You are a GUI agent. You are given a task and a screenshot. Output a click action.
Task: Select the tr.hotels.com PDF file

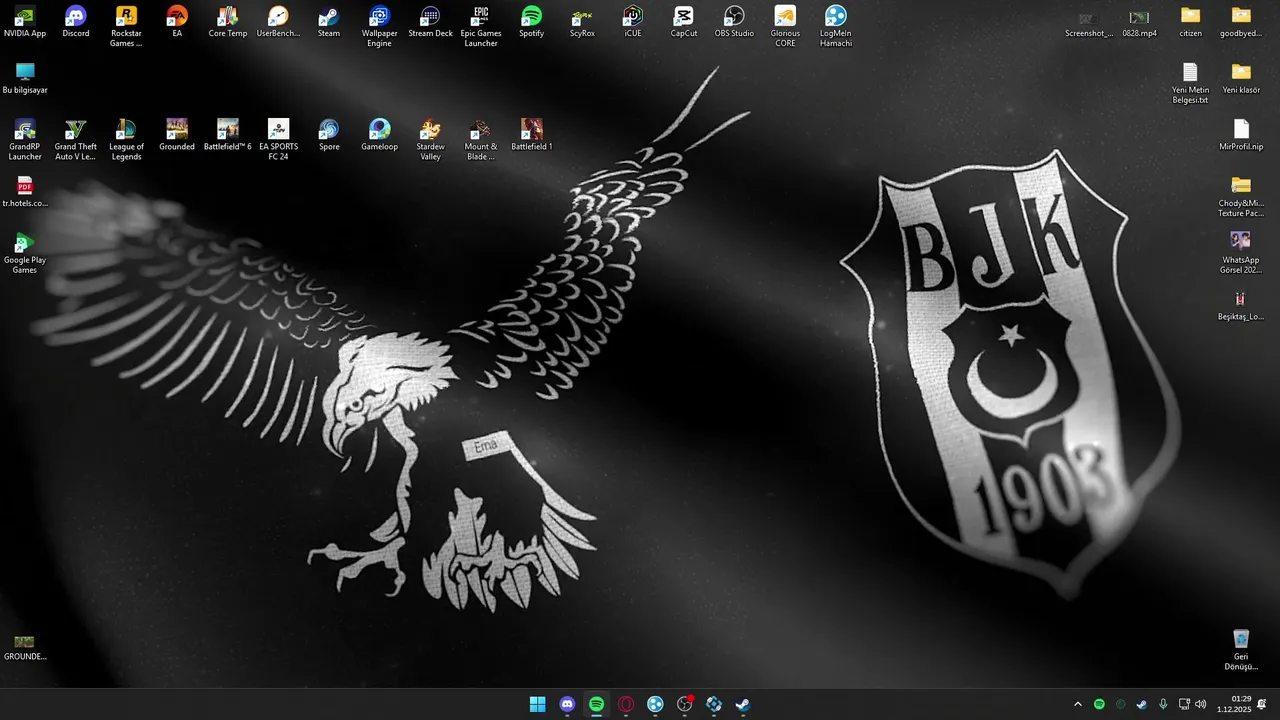pos(25,192)
